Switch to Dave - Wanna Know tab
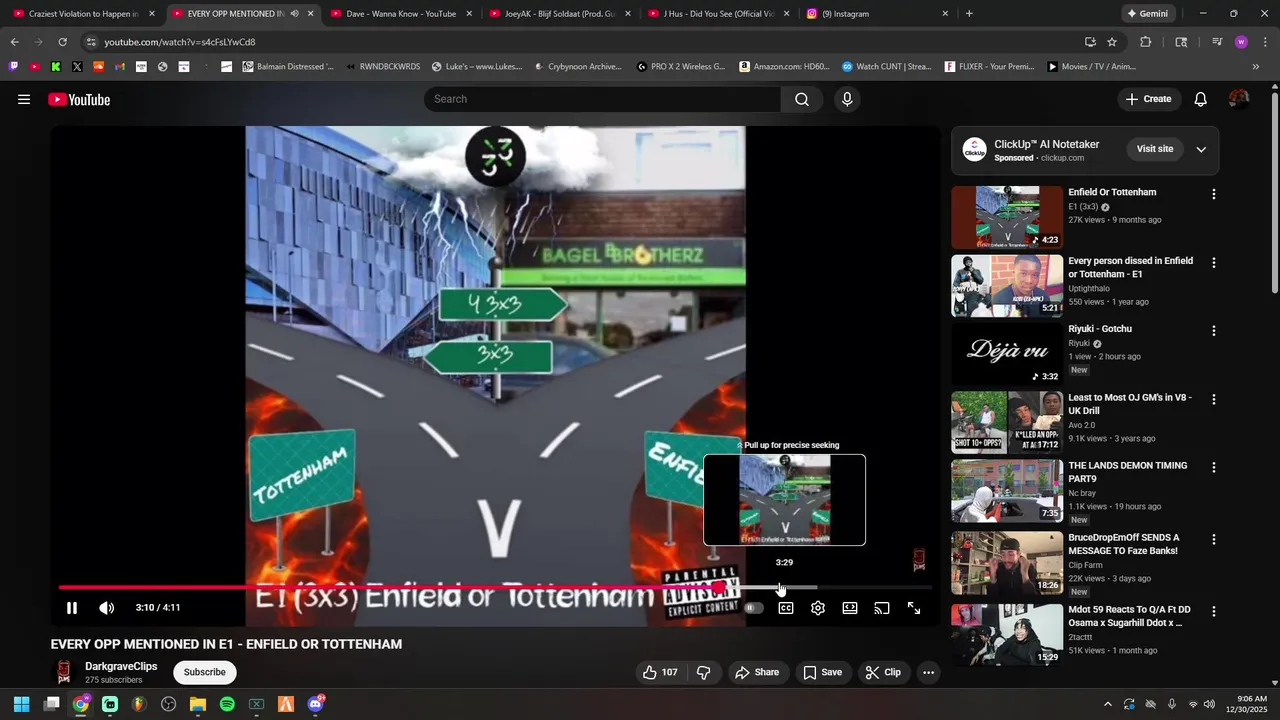This screenshot has height=720, width=1280. 400,14
